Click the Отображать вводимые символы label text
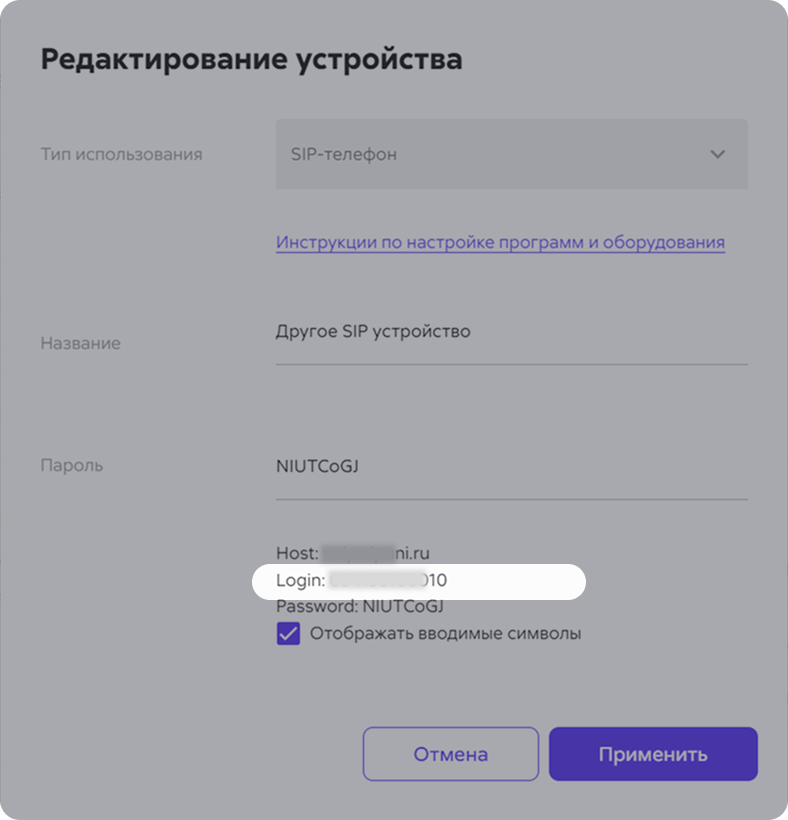Viewport: 788px width, 820px height. pyautogui.click(x=445, y=633)
